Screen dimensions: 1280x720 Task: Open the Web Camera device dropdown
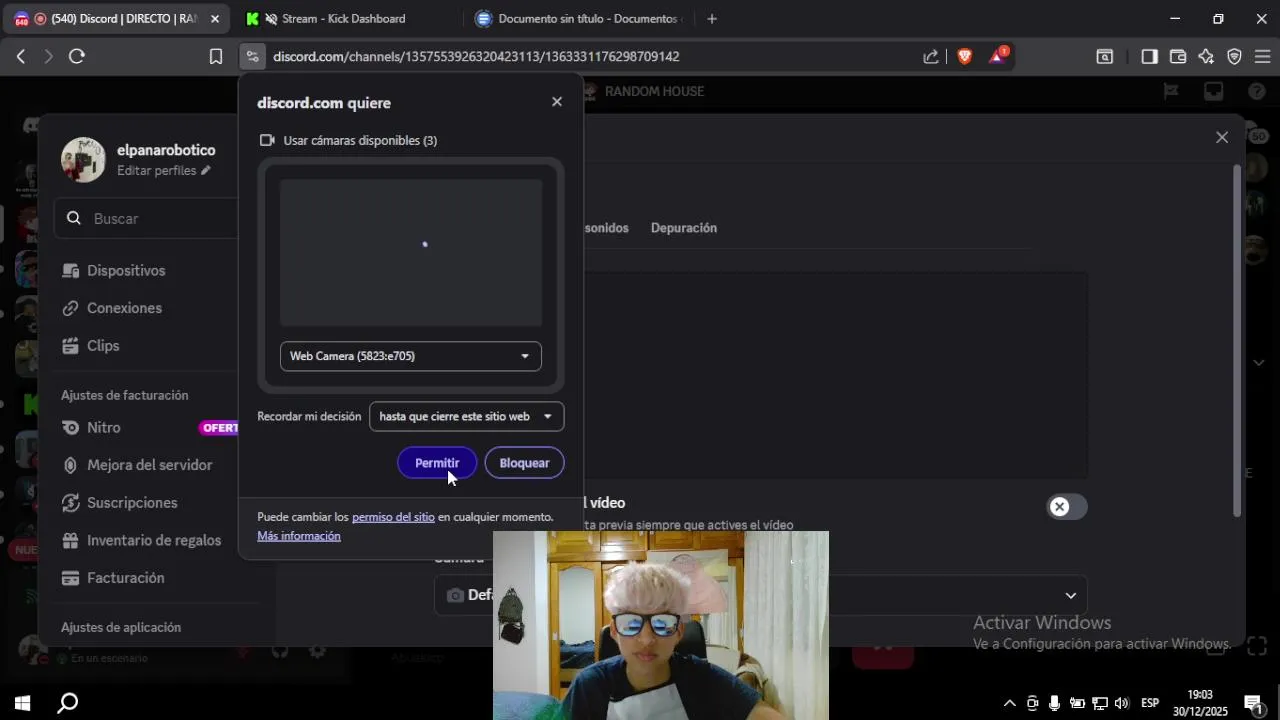(x=410, y=356)
